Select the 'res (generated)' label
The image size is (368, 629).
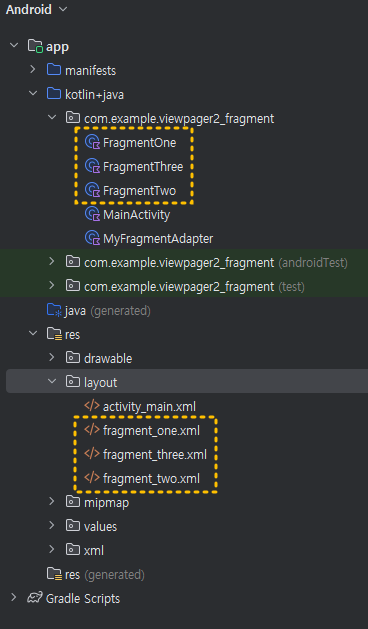tap(105, 575)
